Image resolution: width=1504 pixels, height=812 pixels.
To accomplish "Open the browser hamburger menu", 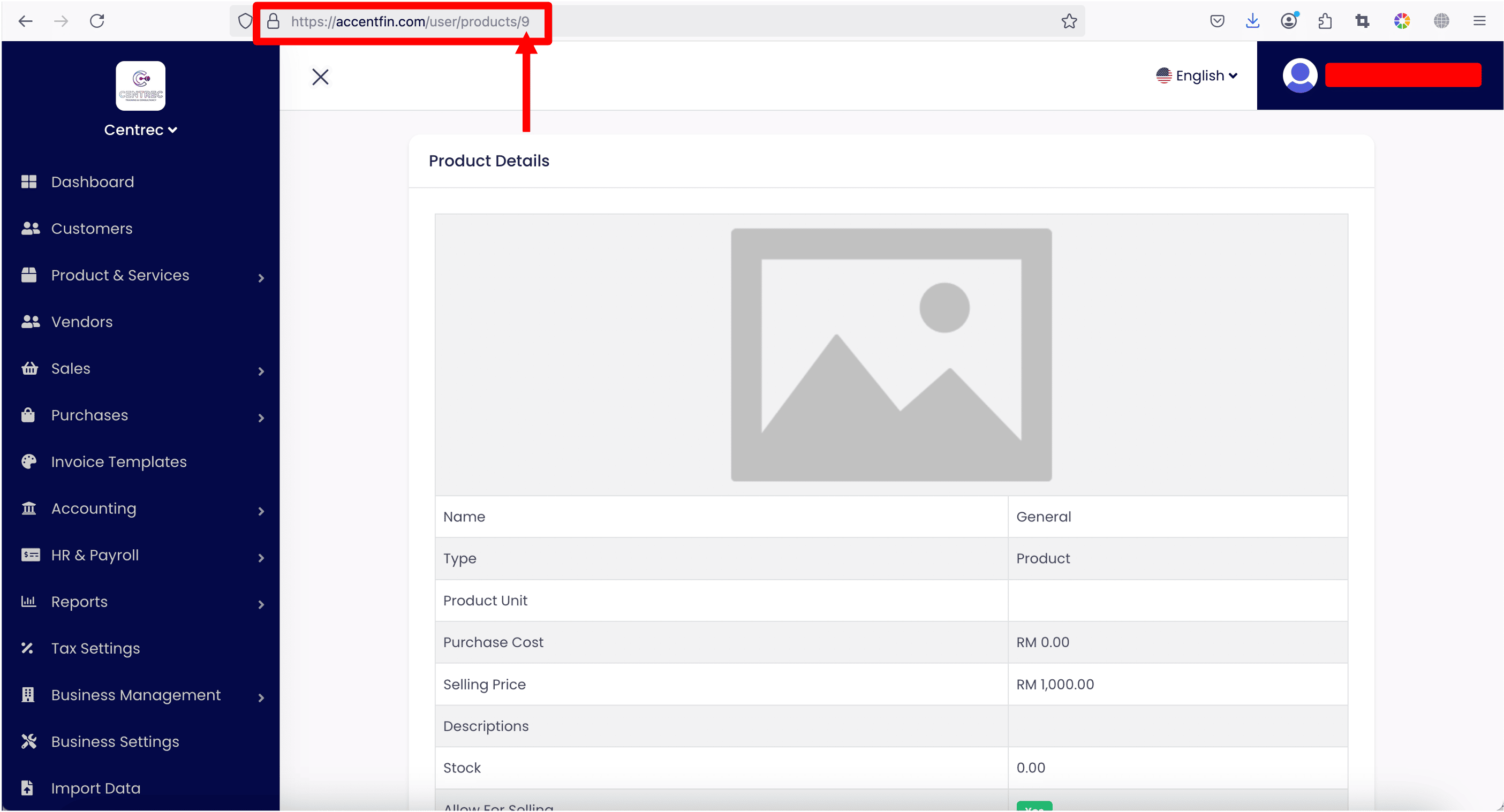I will click(1479, 21).
